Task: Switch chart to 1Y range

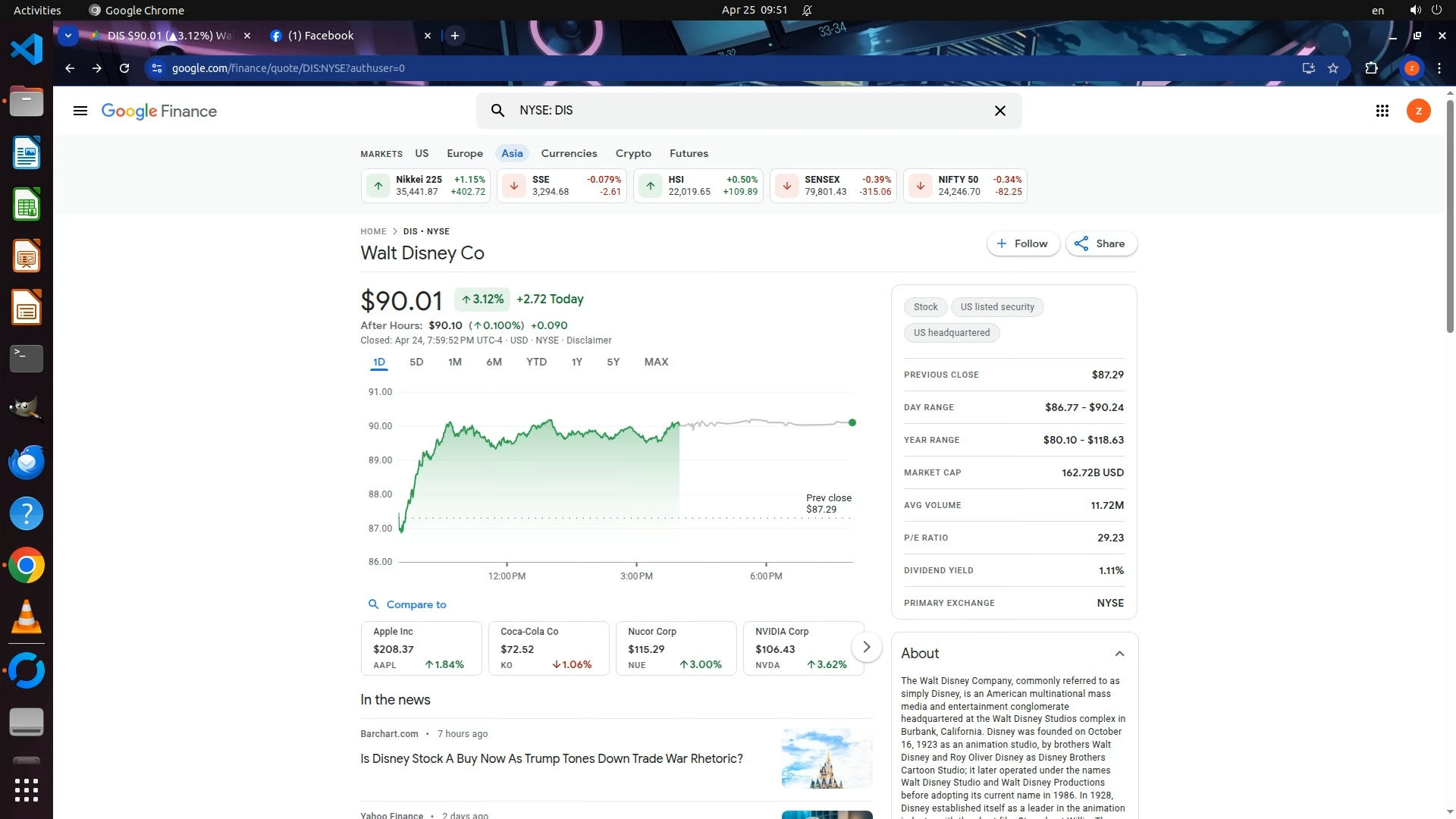Action: pyautogui.click(x=576, y=362)
